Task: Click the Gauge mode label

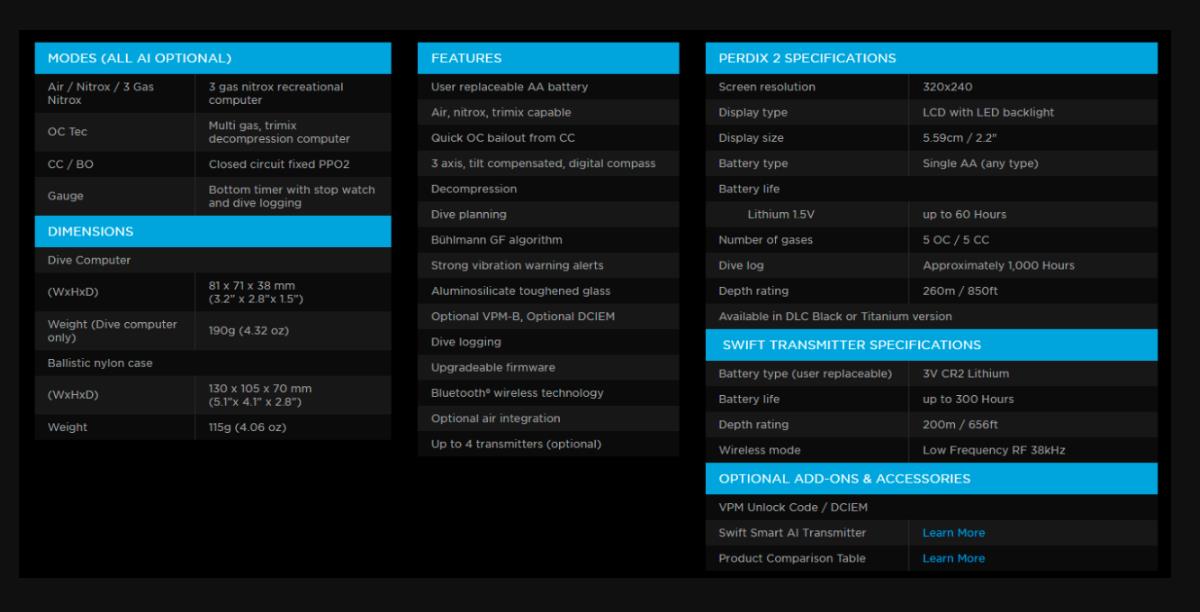Action: (66, 196)
